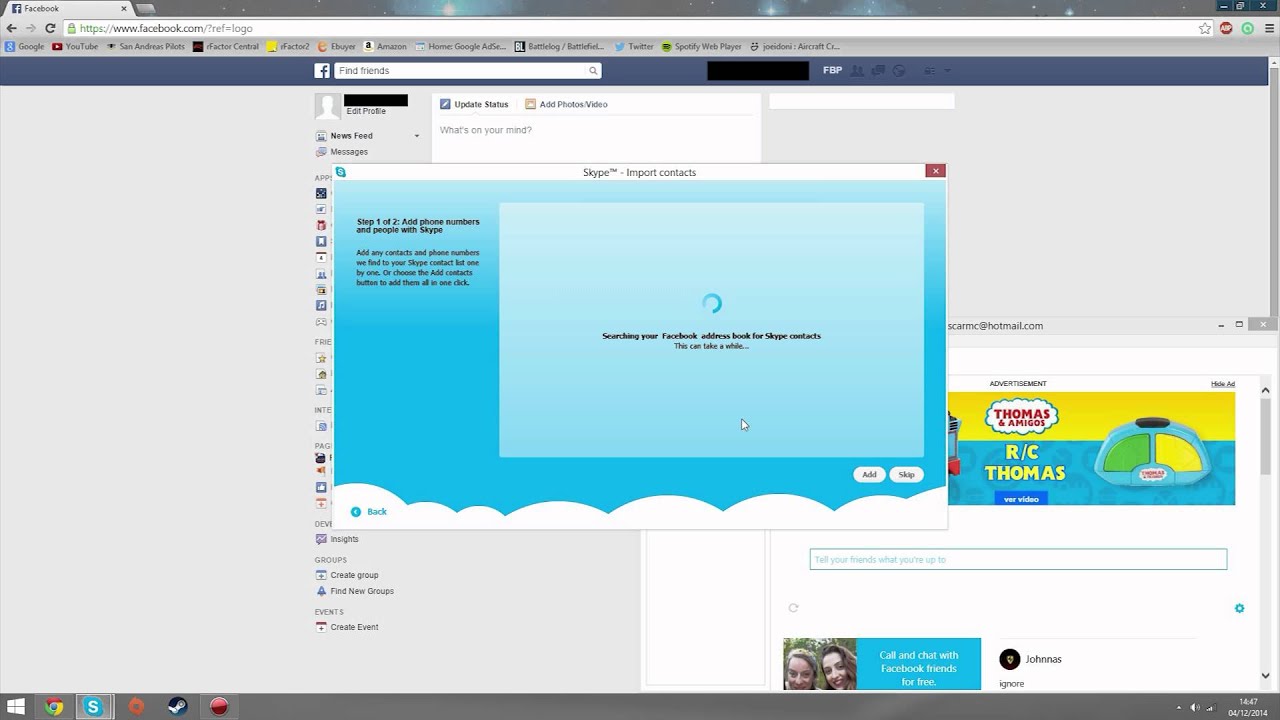Close the Skype Import contacts dialog
Image resolution: width=1280 pixels, height=720 pixels.
[x=936, y=171]
